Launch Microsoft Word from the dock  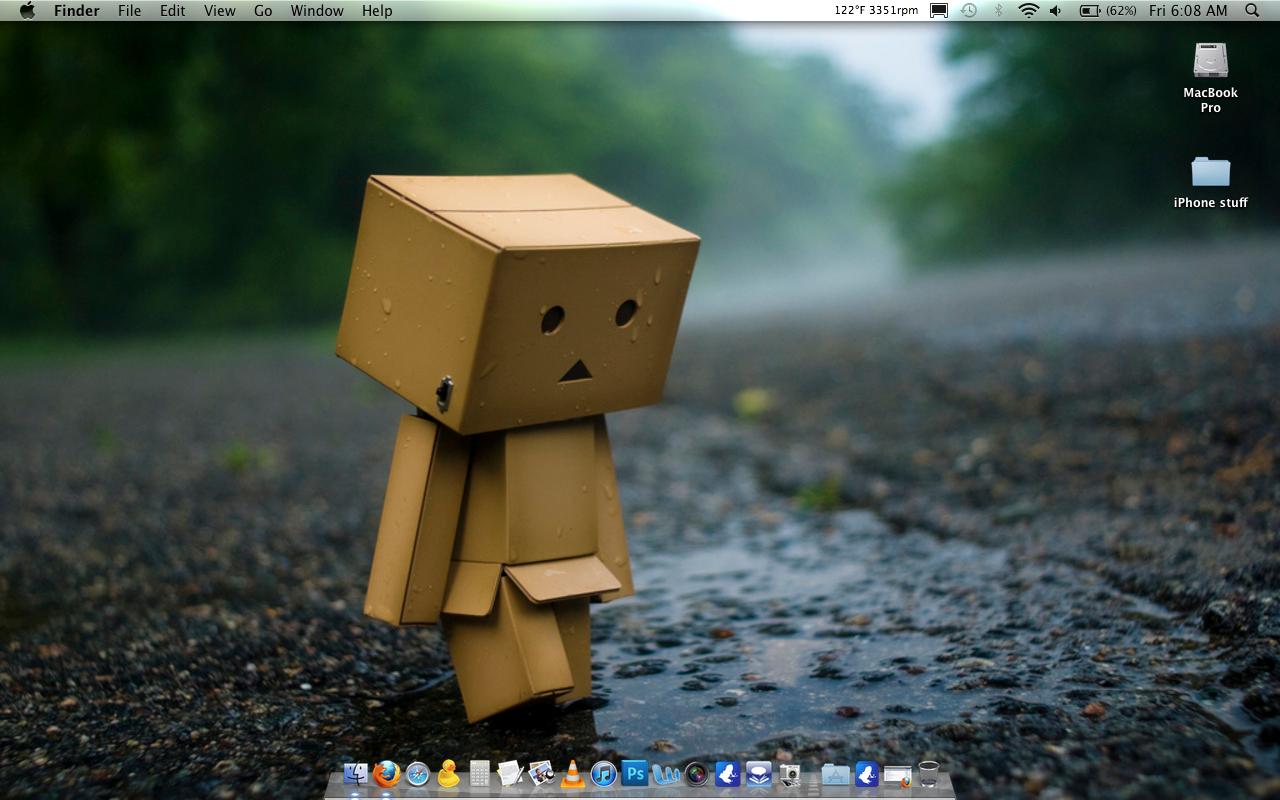coord(665,774)
